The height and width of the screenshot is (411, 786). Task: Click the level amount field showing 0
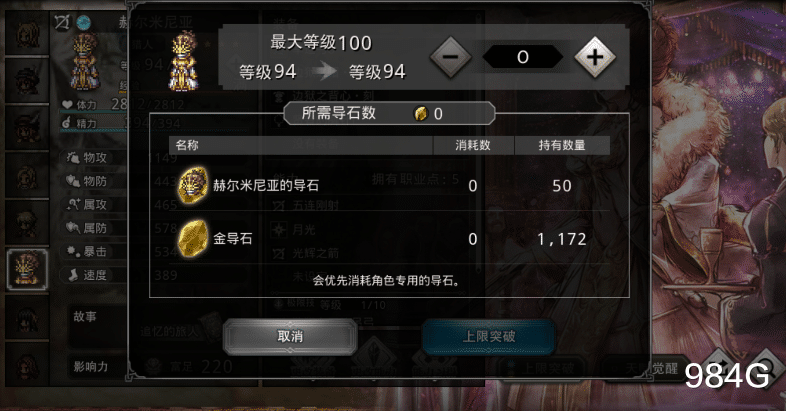pos(522,57)
